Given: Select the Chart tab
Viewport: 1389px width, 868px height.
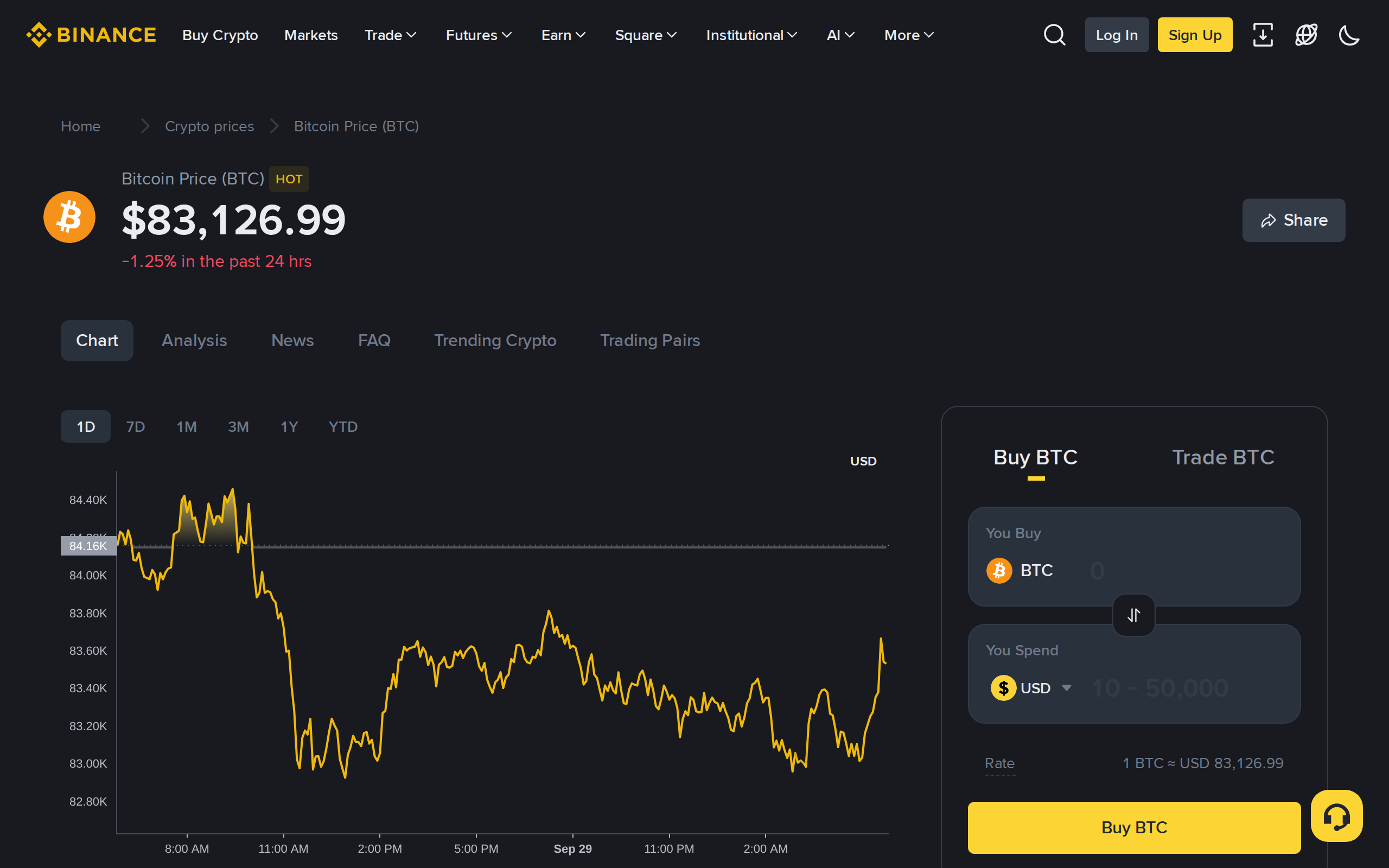Looking at the screenshot, I should 97,341.
